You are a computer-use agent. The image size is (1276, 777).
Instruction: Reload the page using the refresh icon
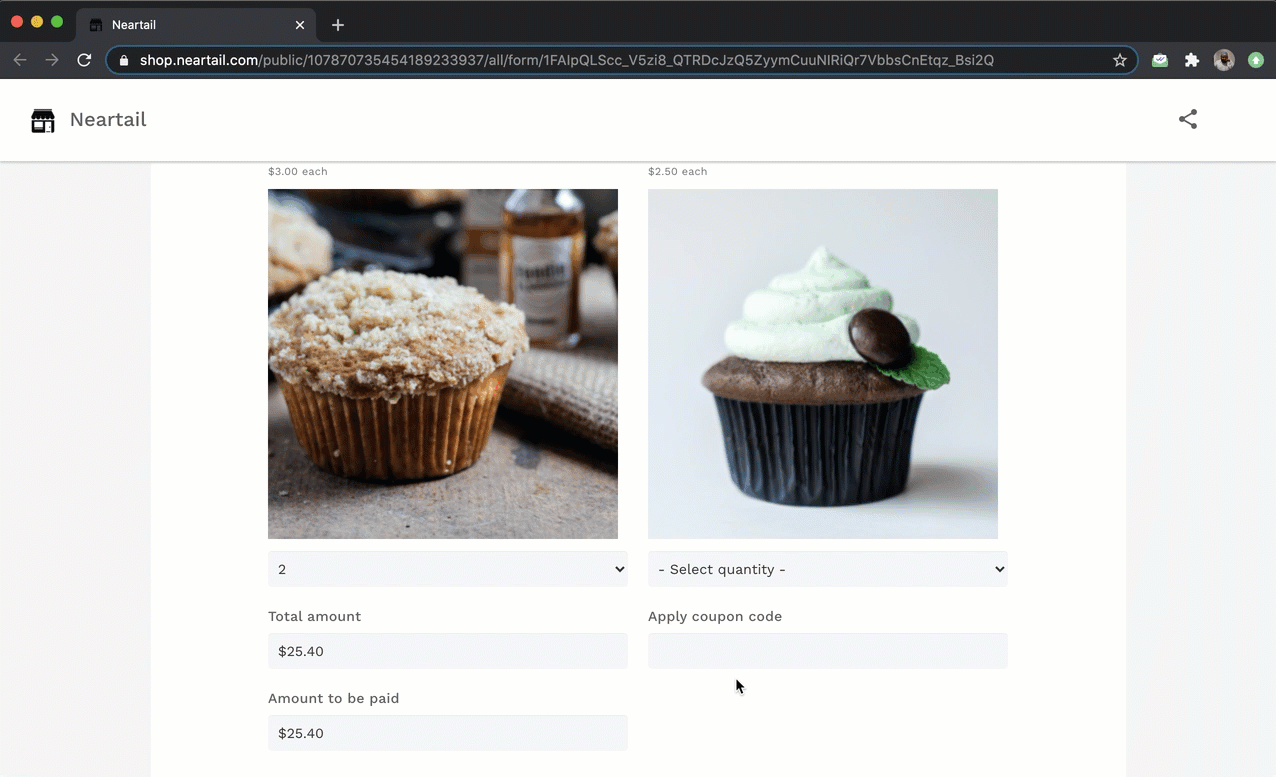click(x=84, y=60)
